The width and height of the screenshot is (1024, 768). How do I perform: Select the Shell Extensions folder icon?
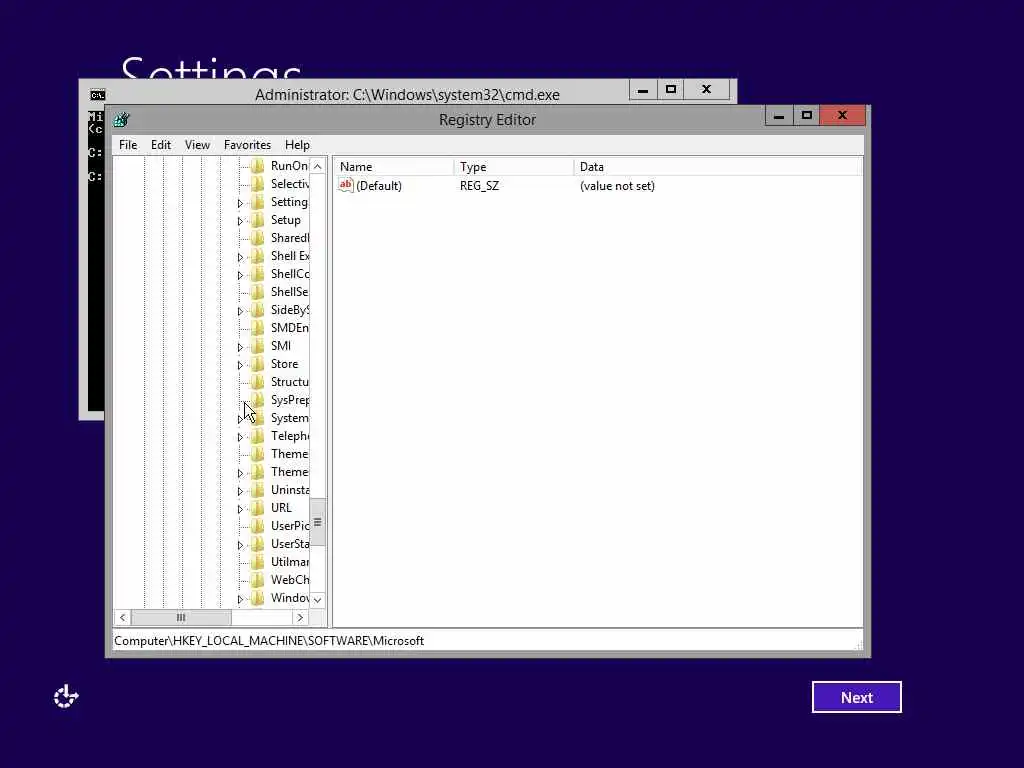click(258, 256)
